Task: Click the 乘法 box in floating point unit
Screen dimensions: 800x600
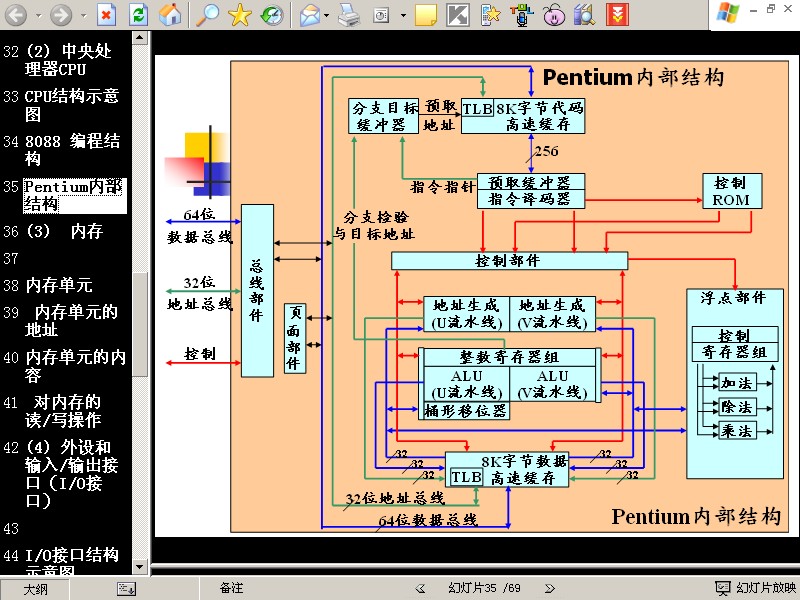Action: 738,431
